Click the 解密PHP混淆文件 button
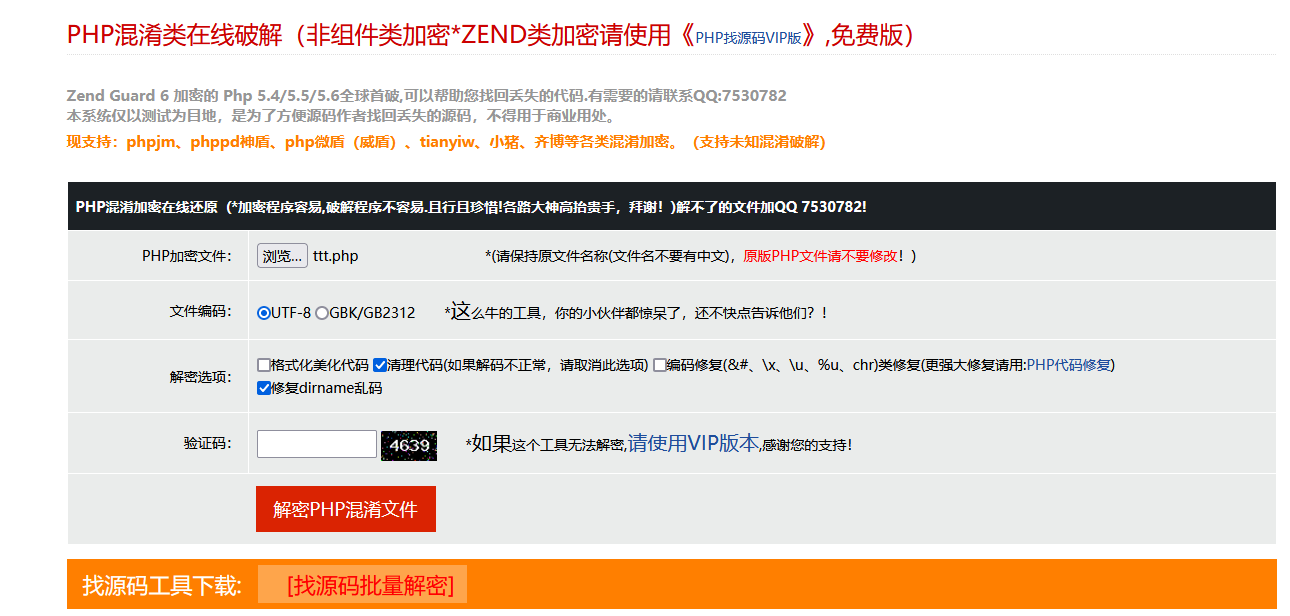Viewport: 1290px width, 616px height. point(345,508)
